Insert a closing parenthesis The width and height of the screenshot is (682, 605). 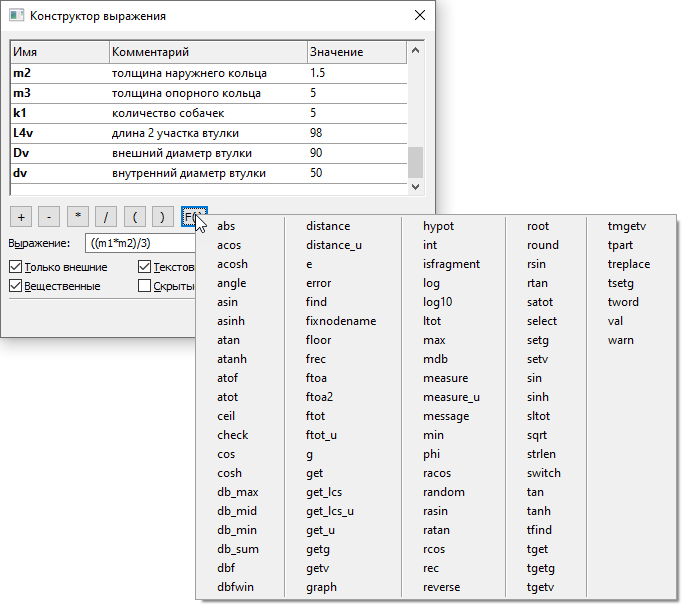162,216
